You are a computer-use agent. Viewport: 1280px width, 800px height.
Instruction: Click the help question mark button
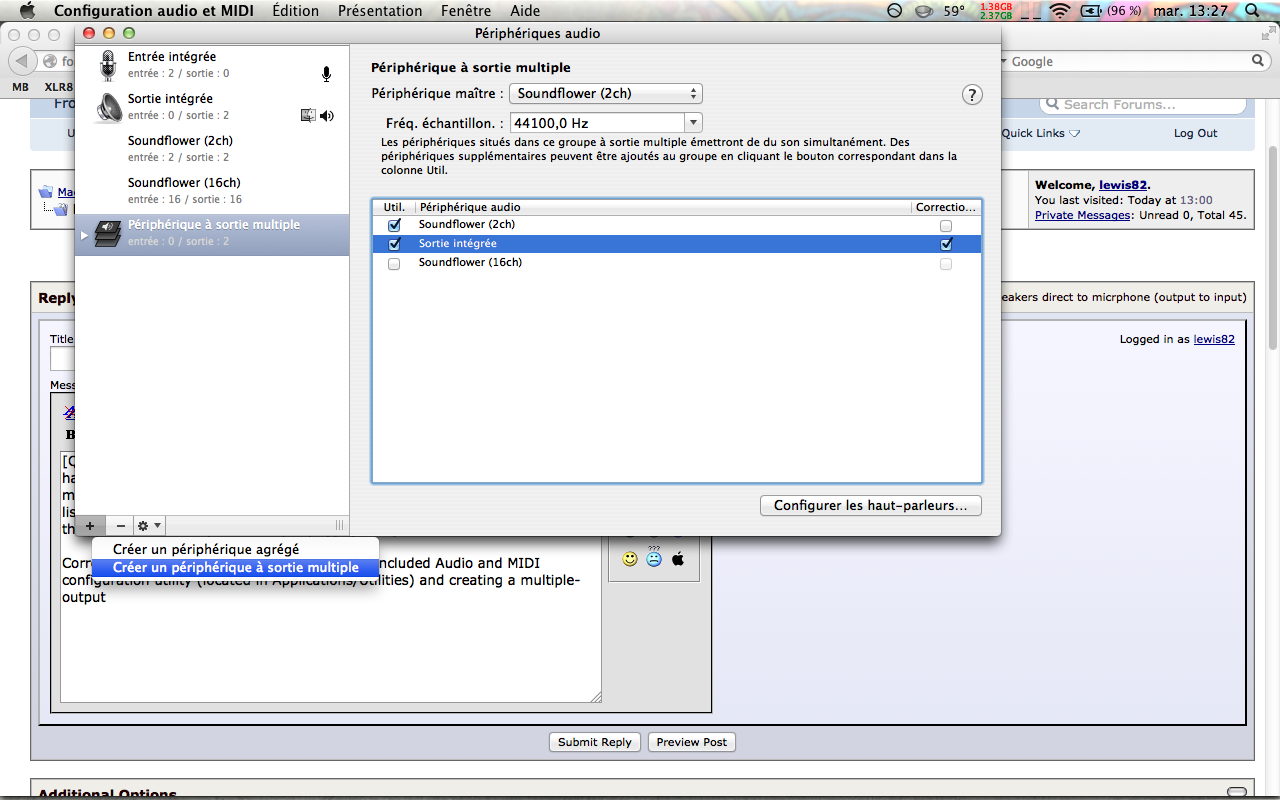pos(972,95)
